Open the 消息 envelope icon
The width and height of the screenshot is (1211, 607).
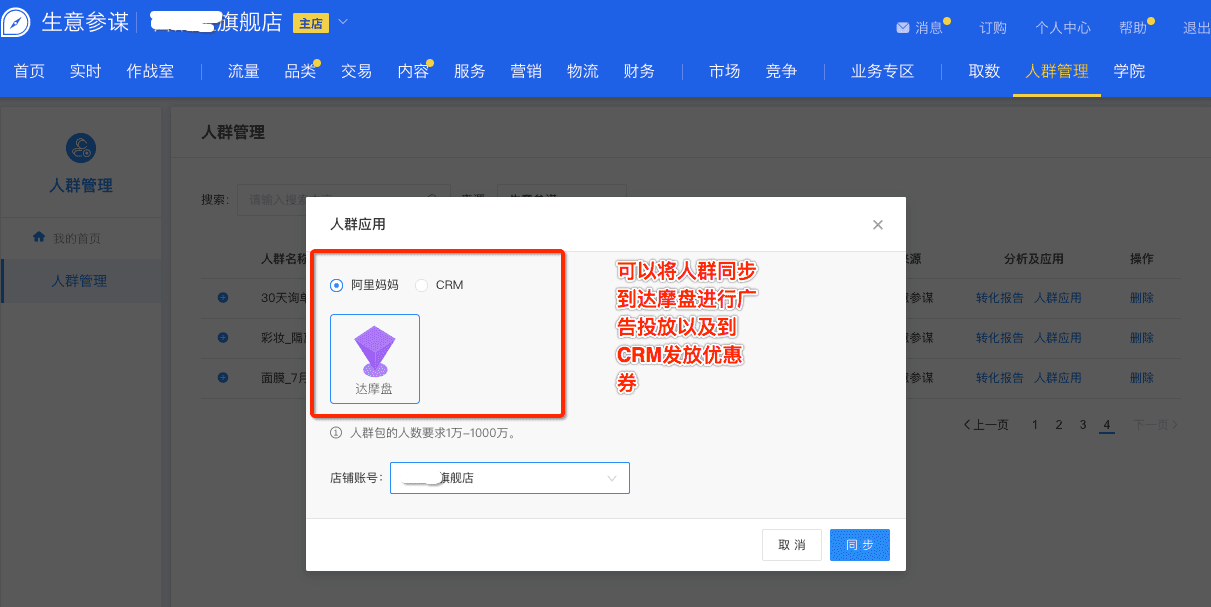coord(903,28)
